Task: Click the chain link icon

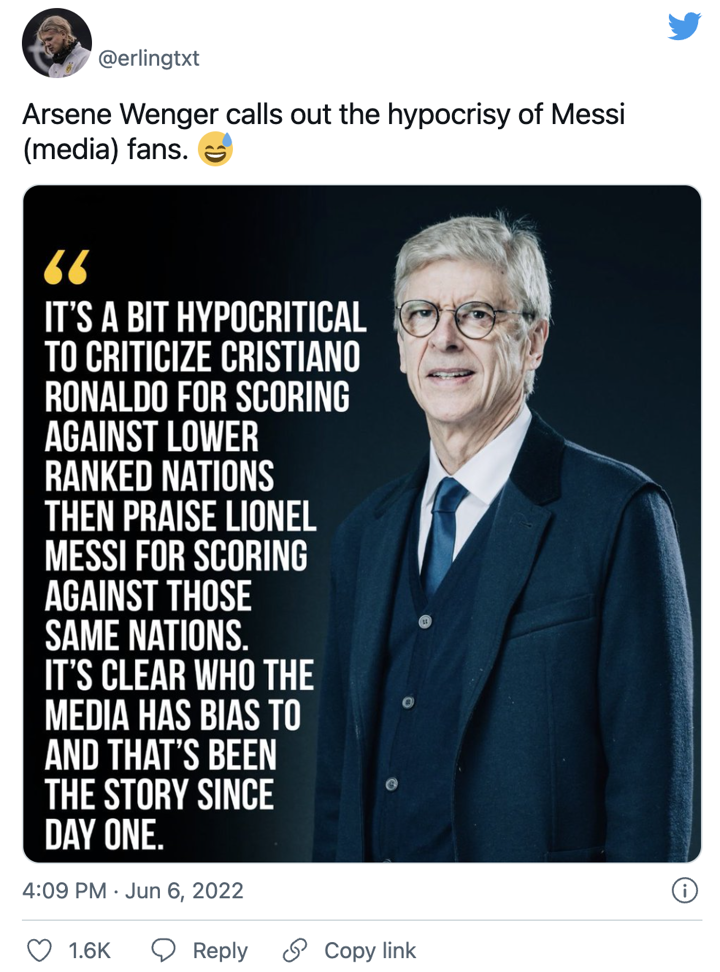Action: [295, 950]
